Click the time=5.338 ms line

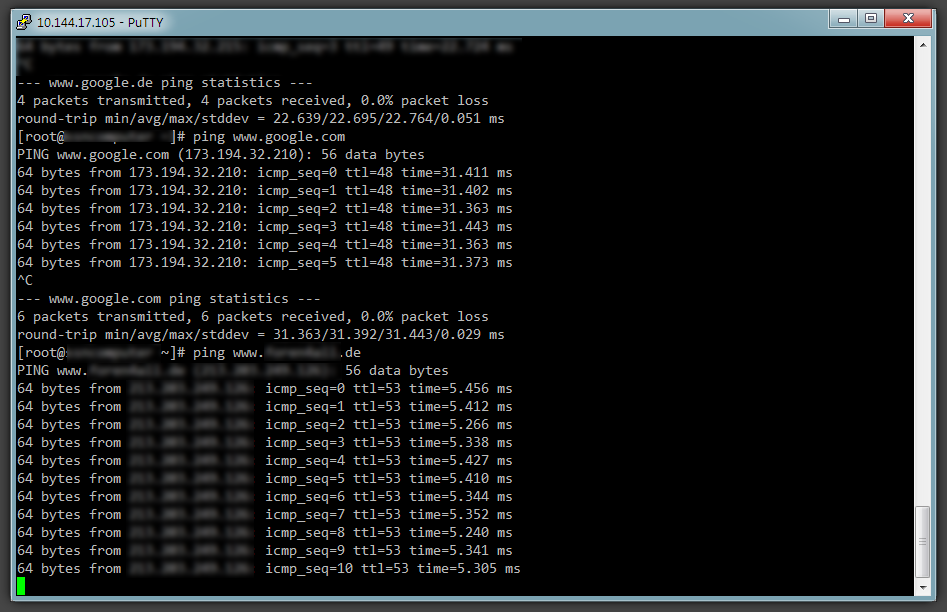pos(265,443)
